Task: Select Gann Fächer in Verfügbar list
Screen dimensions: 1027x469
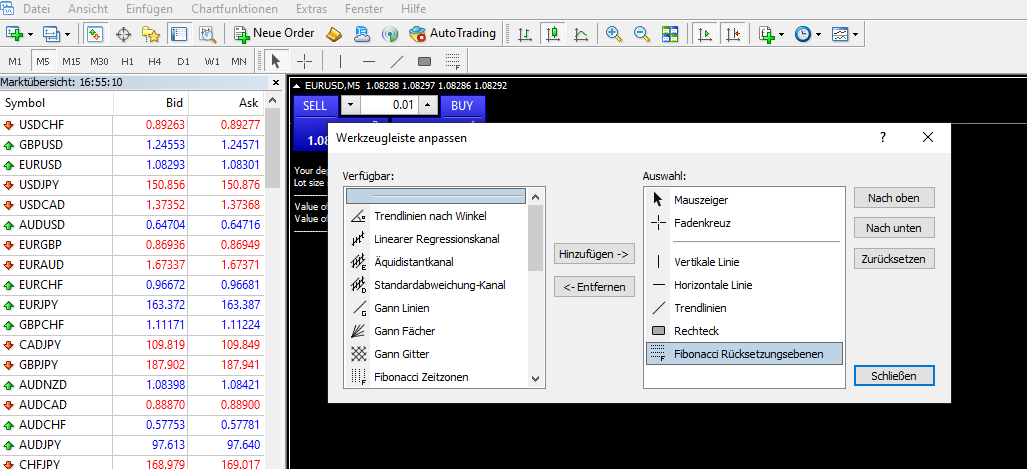Action: (x=437, y=331)
